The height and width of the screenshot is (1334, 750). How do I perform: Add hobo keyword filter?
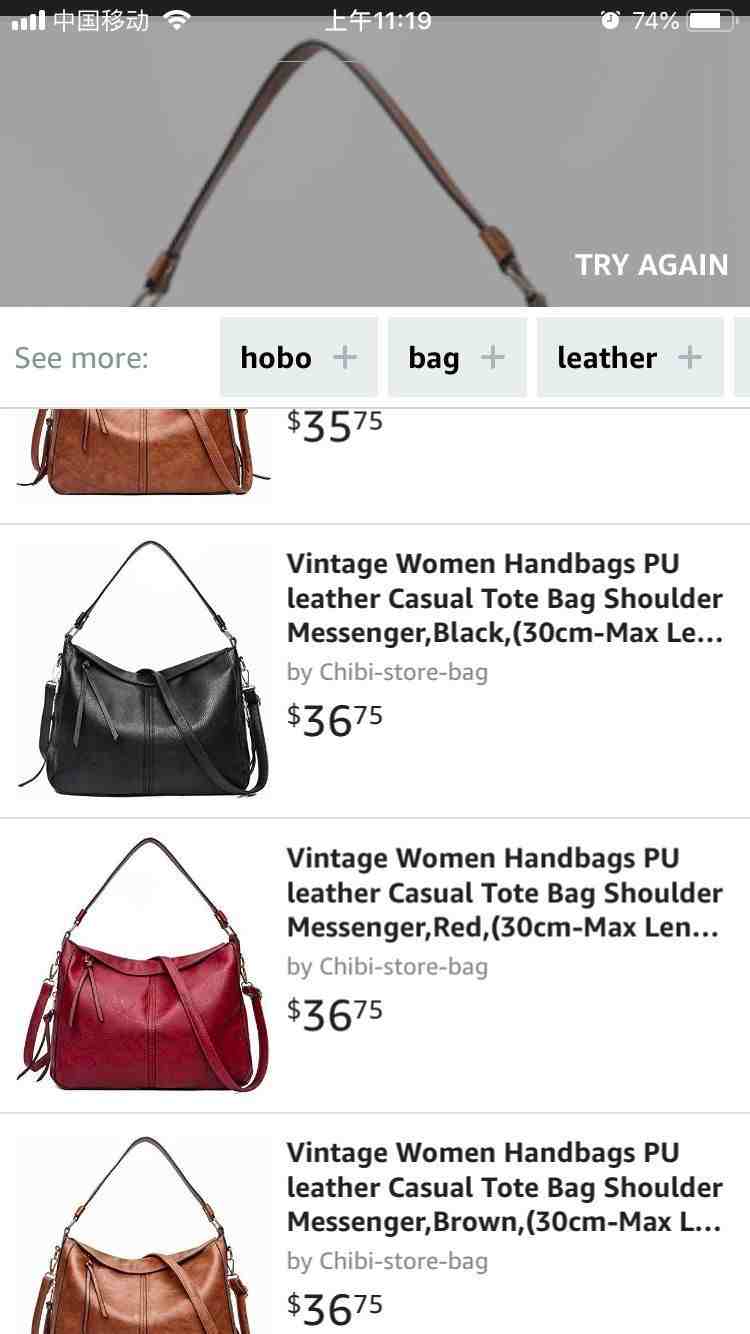coord(299,357)
